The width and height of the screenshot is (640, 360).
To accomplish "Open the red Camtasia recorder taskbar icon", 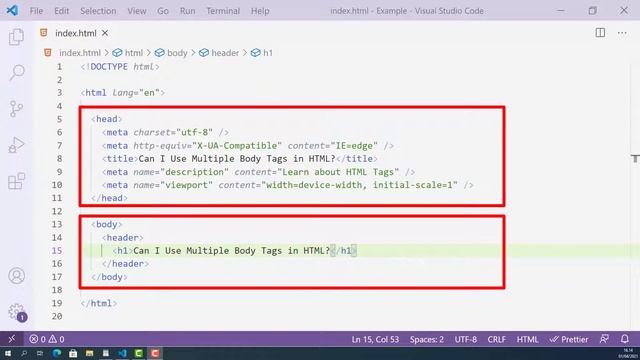I will click(155, 353).
